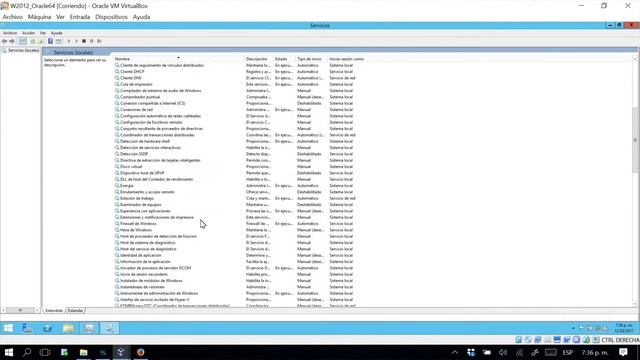
Task: Click the Pause service icon
Action: [91, 41]
